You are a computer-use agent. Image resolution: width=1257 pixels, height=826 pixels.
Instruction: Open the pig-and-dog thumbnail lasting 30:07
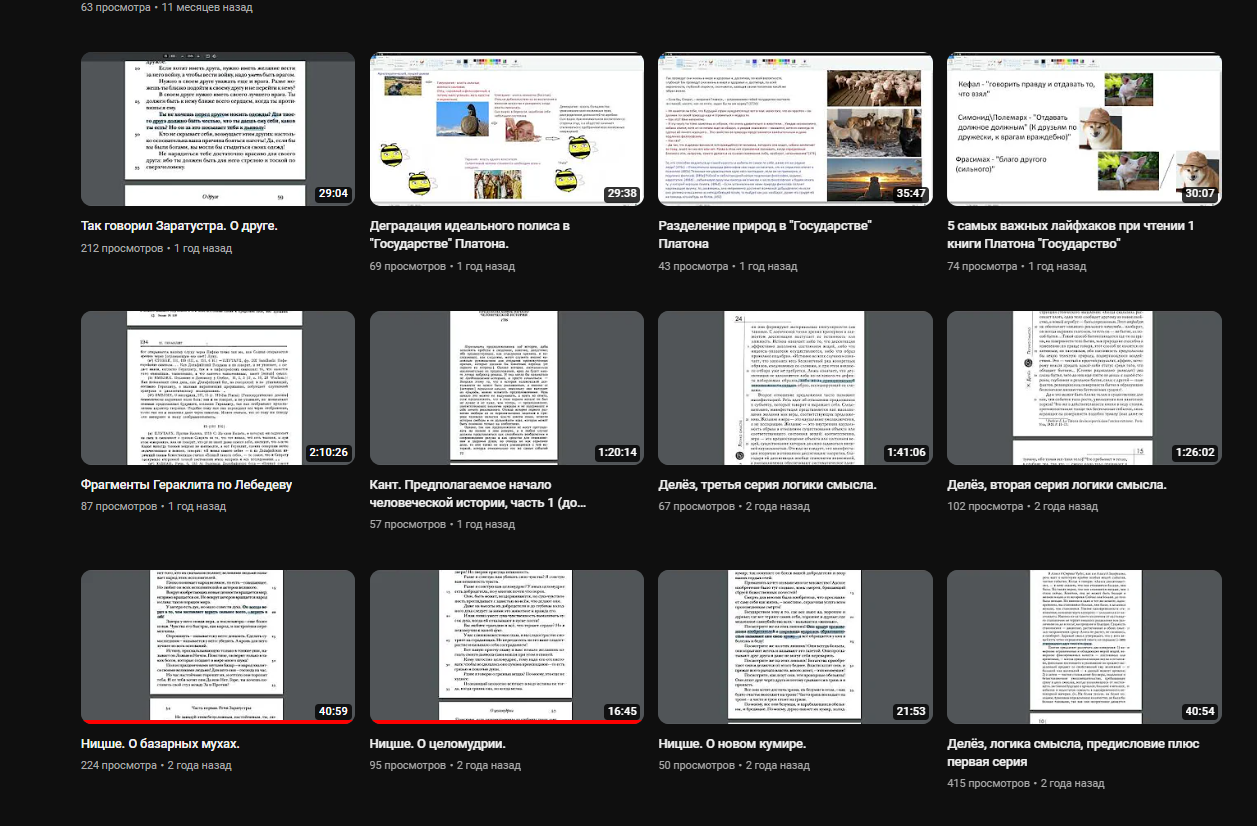1084,128
